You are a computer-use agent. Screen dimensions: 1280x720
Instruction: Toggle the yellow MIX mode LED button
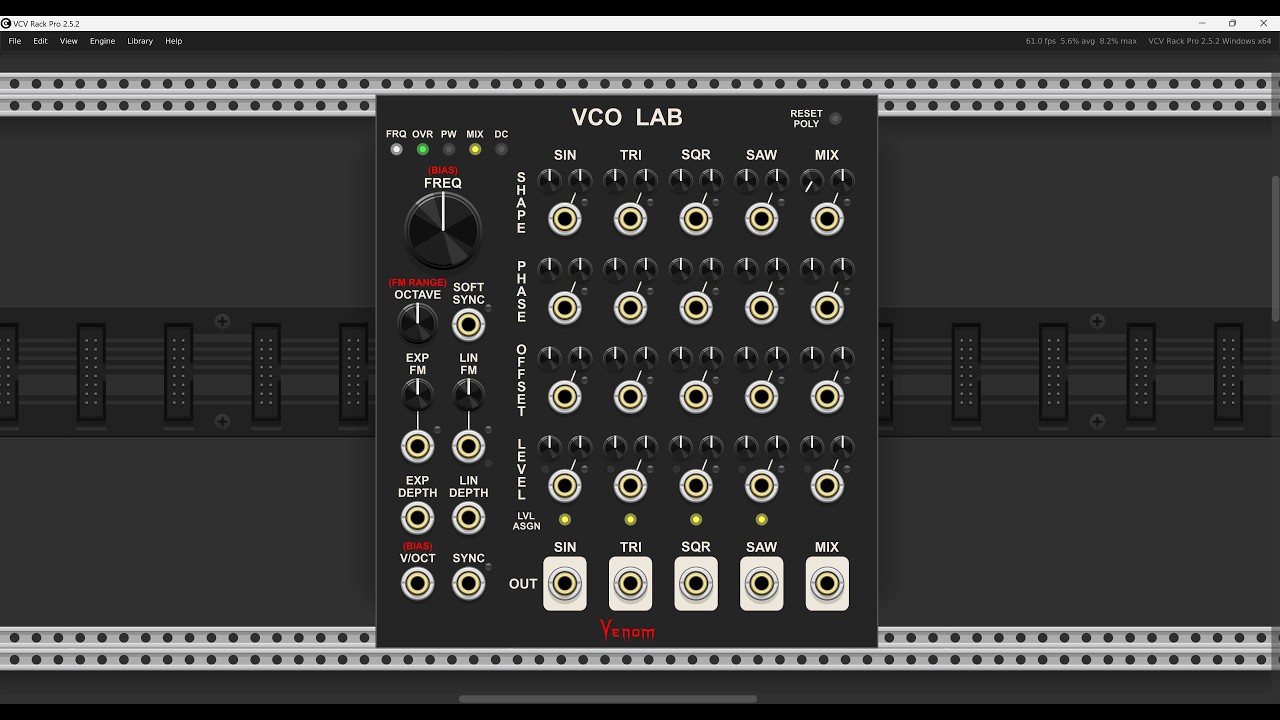[475, 149]
